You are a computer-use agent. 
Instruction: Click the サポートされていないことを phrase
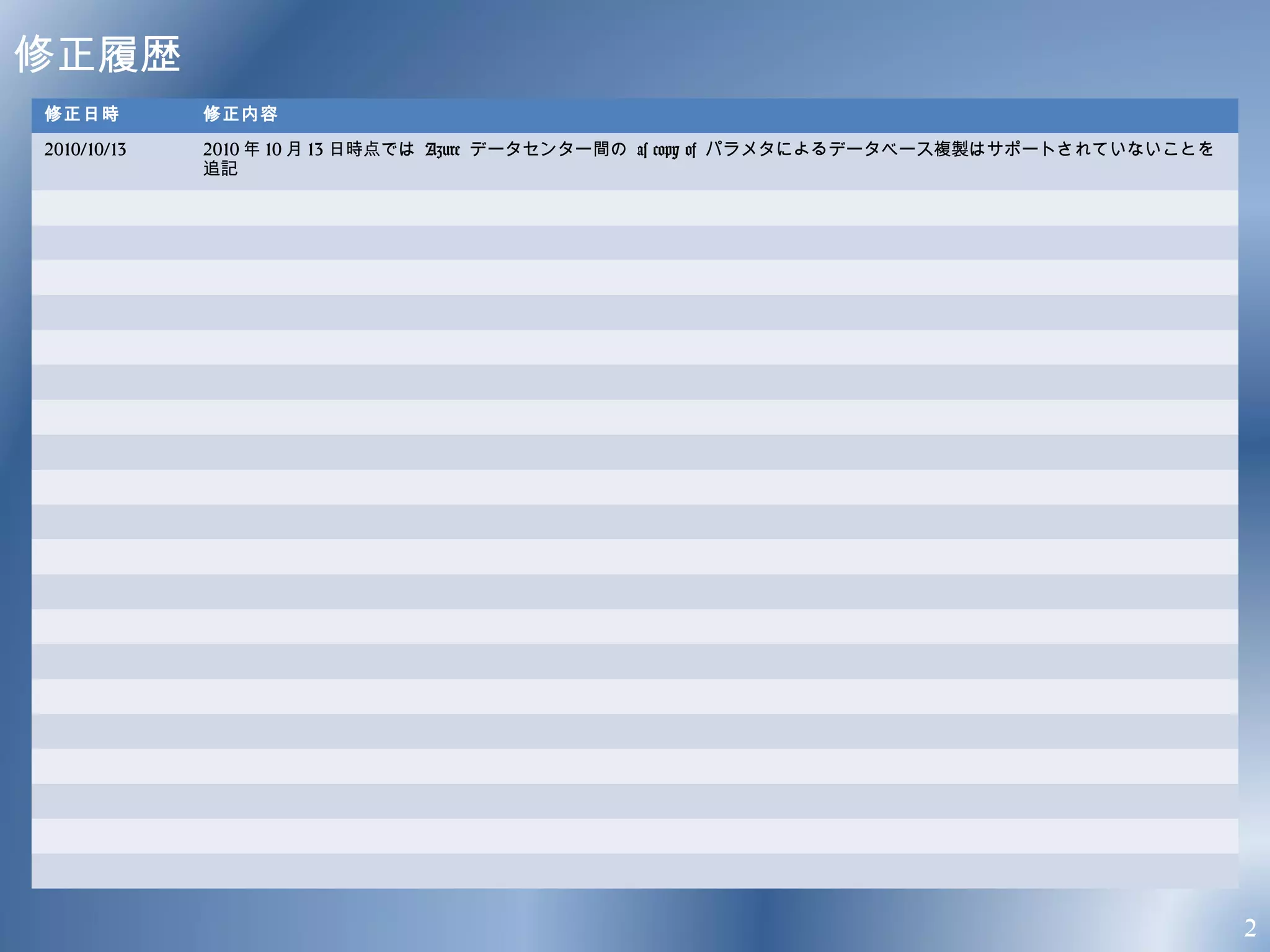pos(1099,149)
